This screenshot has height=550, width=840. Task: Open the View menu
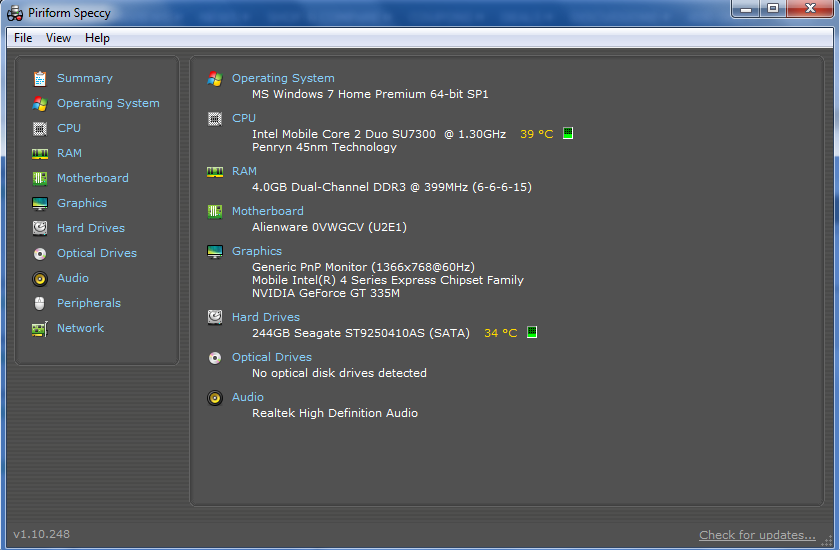58,38
